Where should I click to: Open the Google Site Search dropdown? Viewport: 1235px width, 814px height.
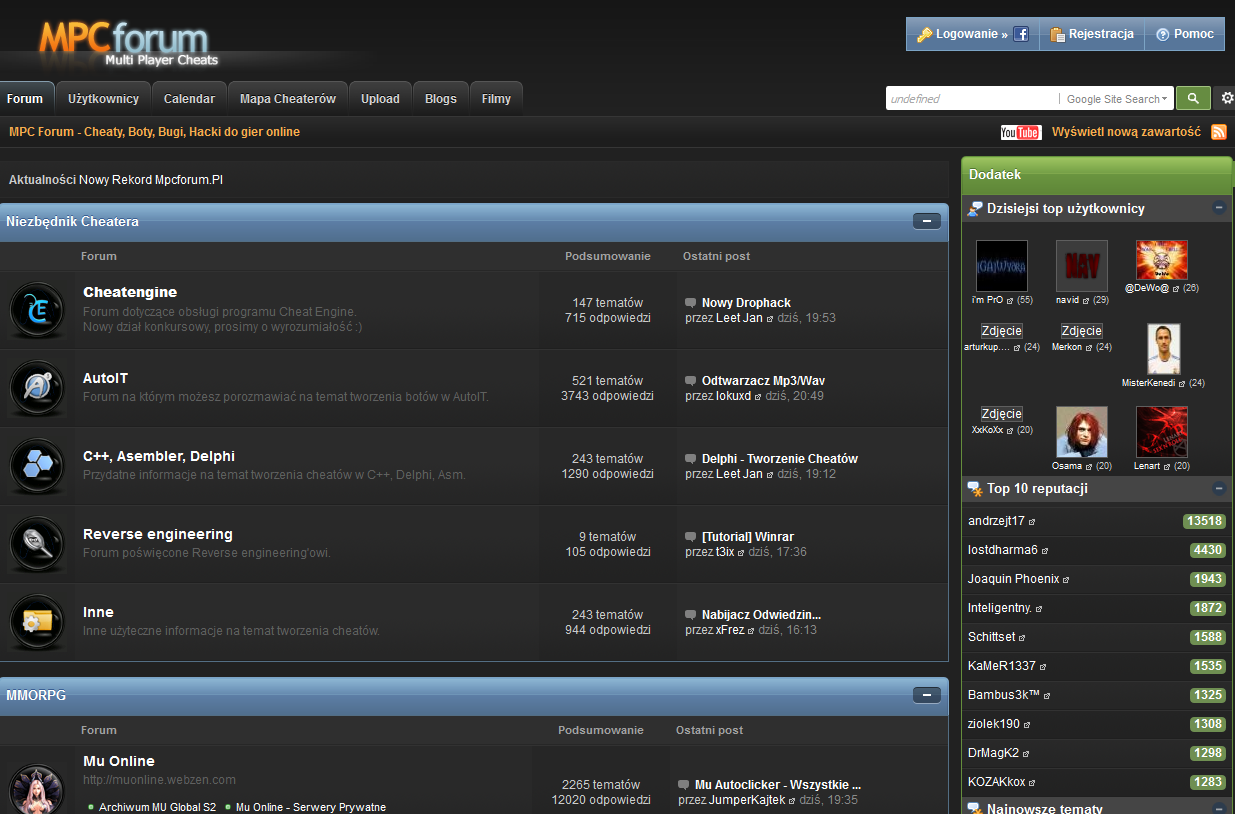coord(1118,99)
